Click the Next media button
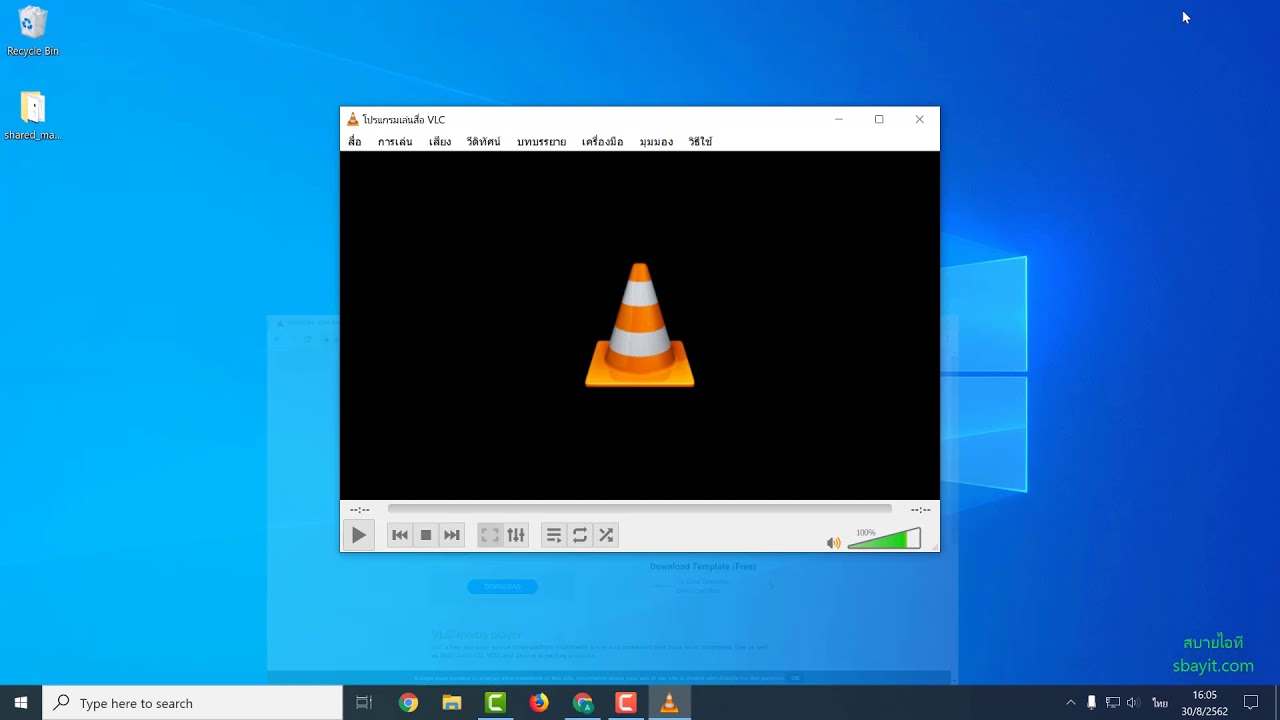Viewport: 1280px width, 720px height. pos(452,535)
